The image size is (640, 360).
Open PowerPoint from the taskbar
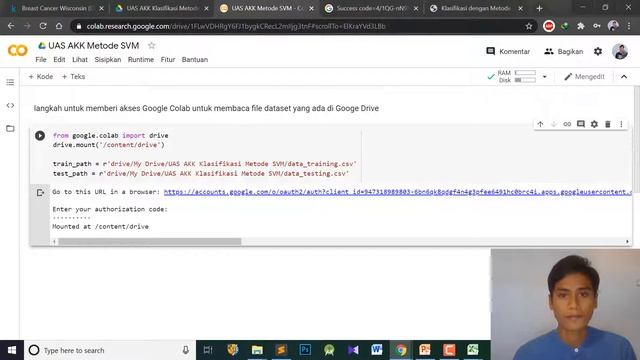(425, 350)
